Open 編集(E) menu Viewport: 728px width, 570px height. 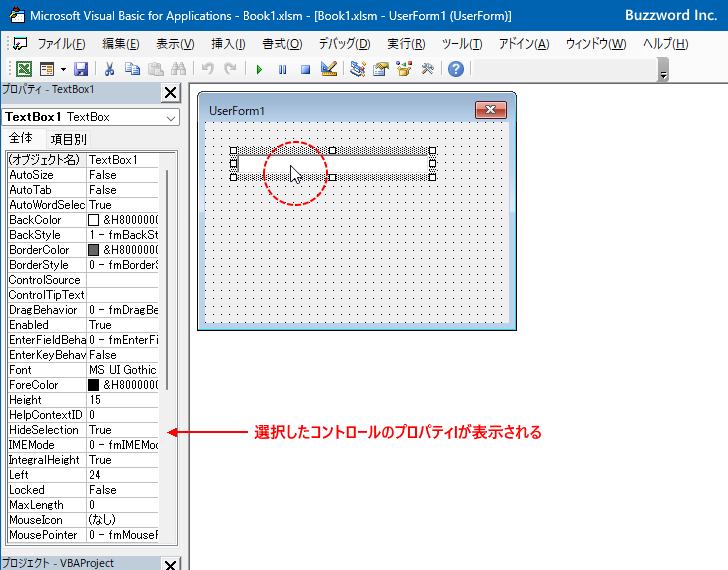coord(121,44)
